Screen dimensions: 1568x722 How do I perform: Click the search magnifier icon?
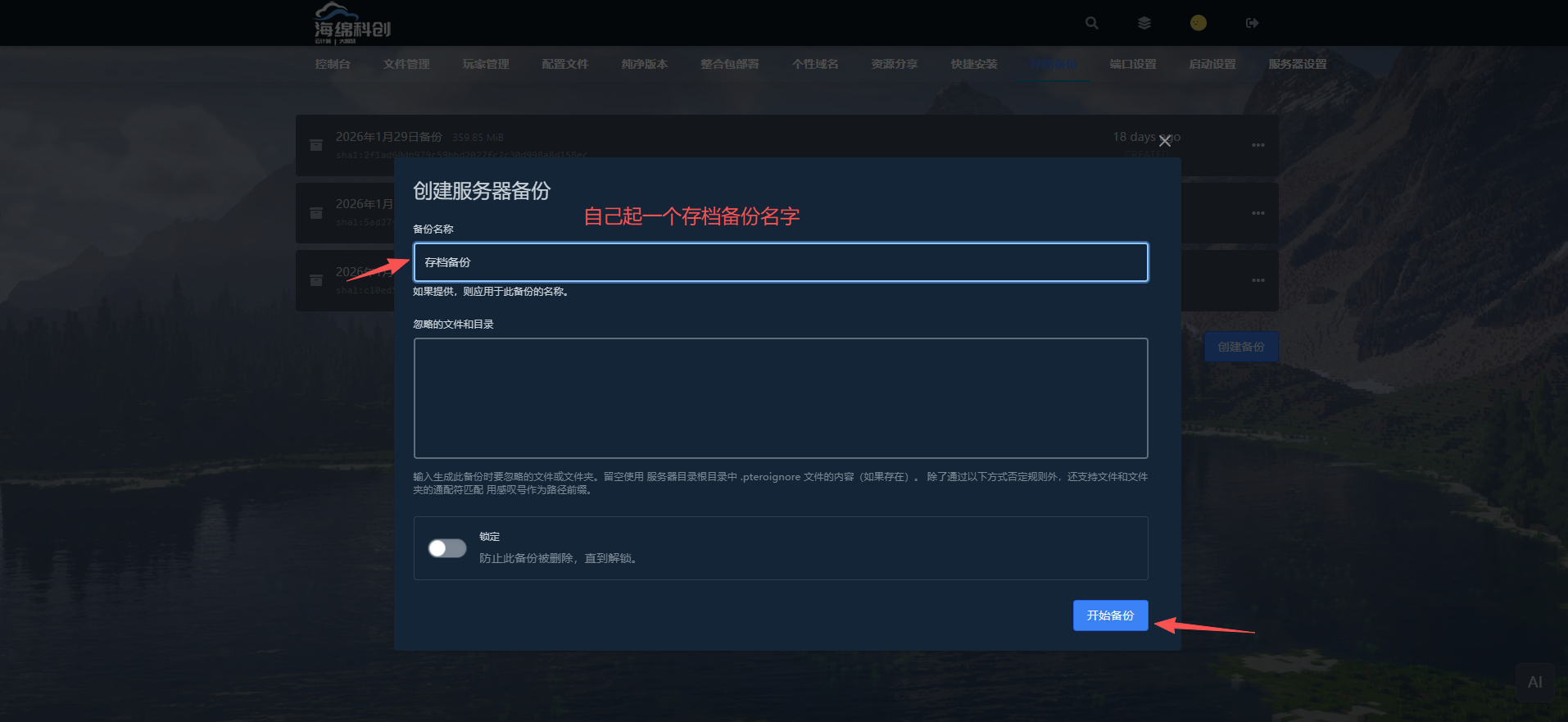coord(1091,23)
